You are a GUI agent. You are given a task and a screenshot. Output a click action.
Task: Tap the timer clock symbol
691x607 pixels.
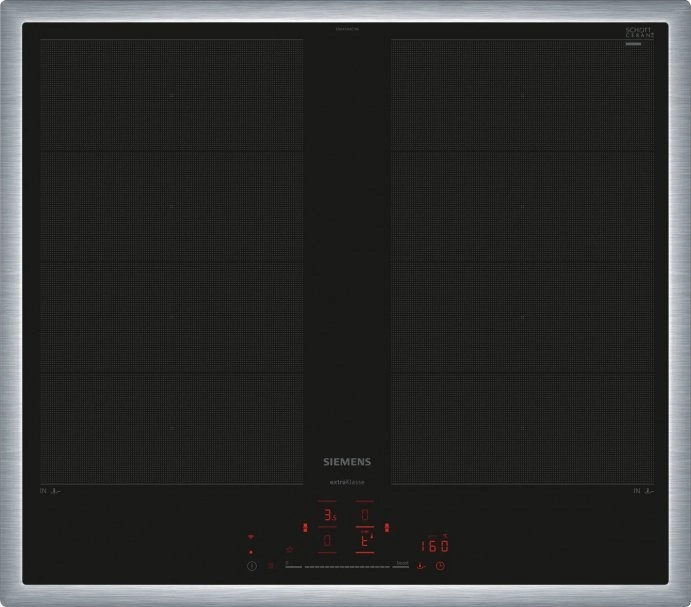pyautogui.click(x=440, y=566)
